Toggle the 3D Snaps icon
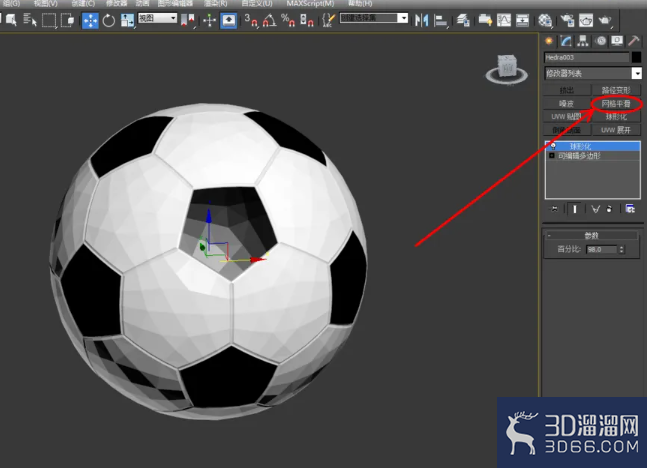This screenshot has height=468, width=647. point(250,20)
